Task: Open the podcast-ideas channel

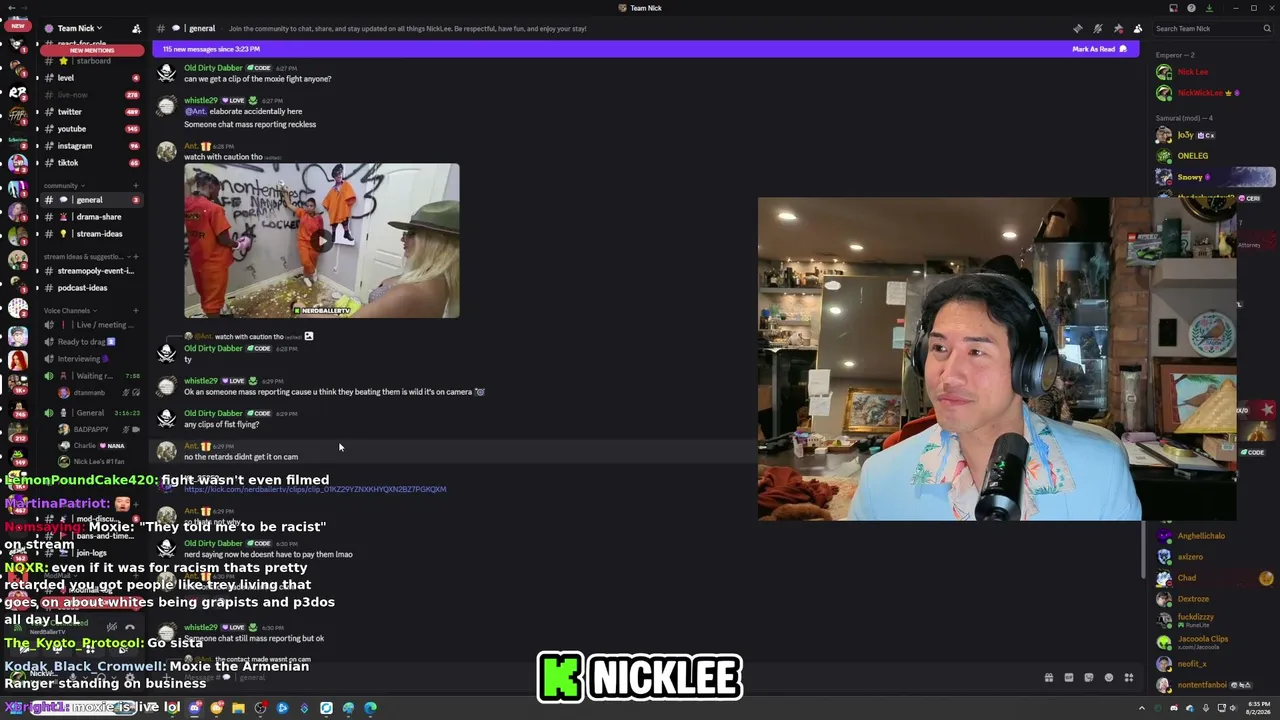Action: click(90, 288)
